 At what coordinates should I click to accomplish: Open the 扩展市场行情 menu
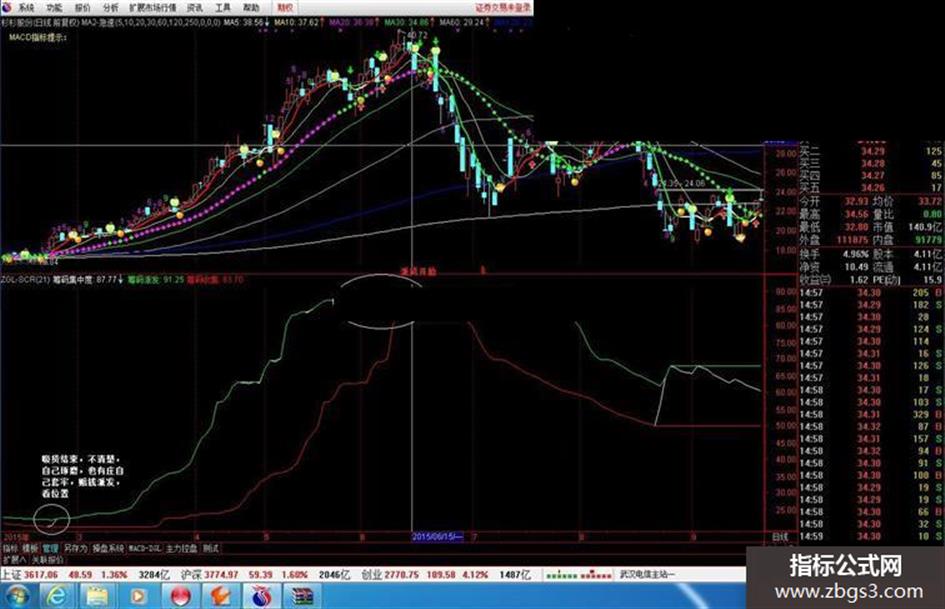coord(152,8)
